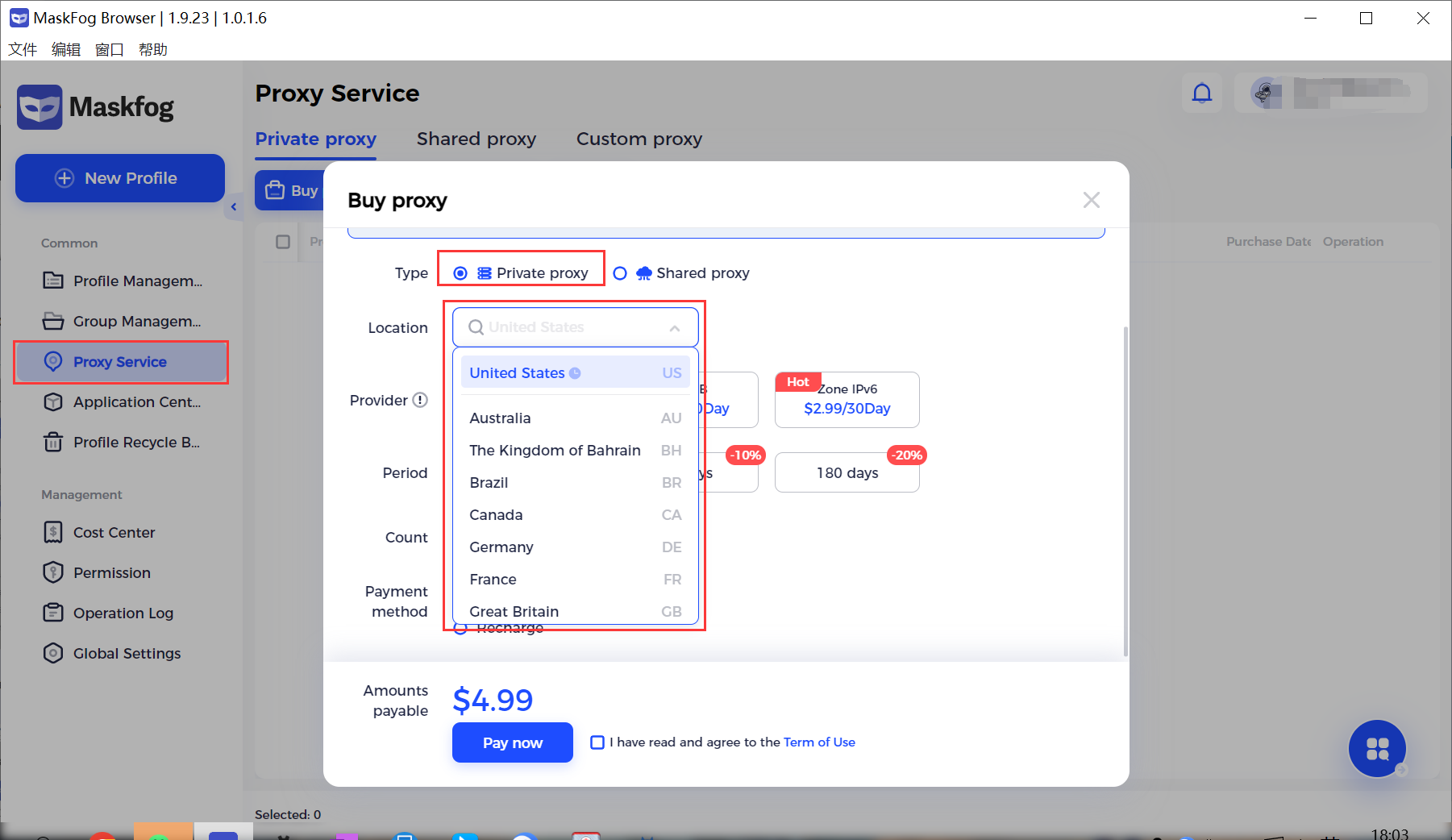Open the 文件 menu
Image resolution: width=1452 pixels, height=840 pixels.
click(23, 49)
